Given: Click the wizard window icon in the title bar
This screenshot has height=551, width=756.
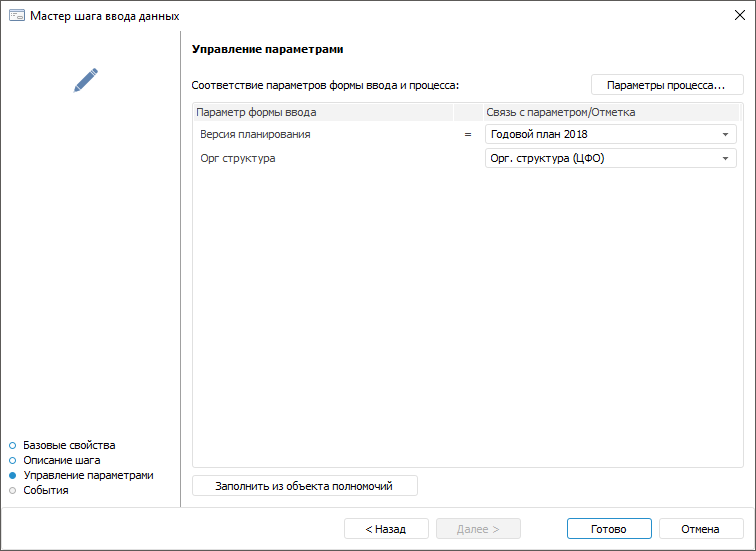Looking at the screenshot, I should [x=16, y=16].
